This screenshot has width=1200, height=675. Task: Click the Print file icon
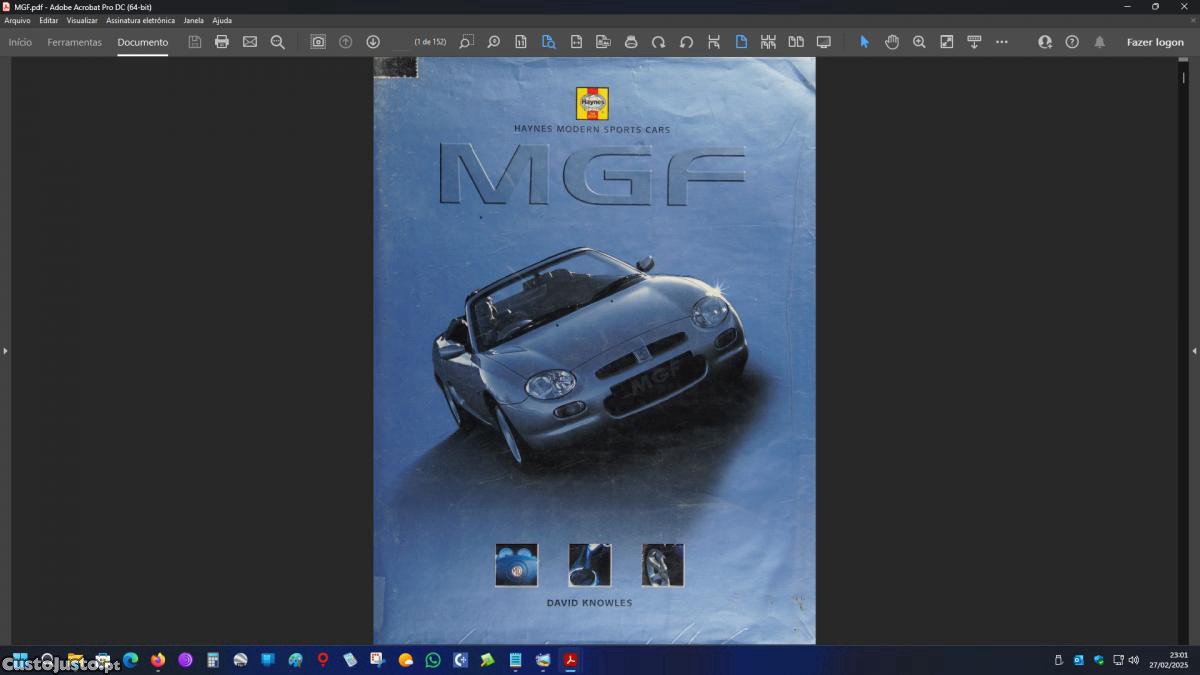point(222,42)
